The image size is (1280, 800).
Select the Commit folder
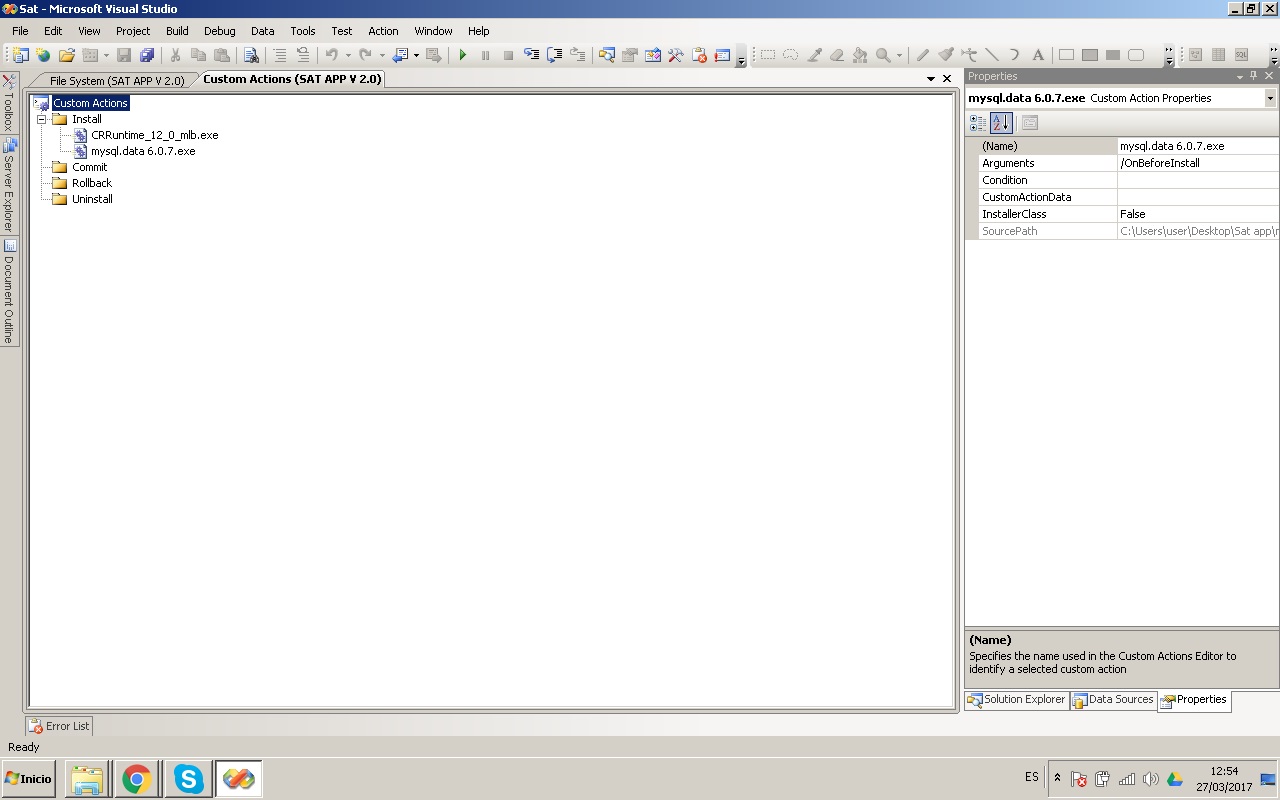(89, 167)
